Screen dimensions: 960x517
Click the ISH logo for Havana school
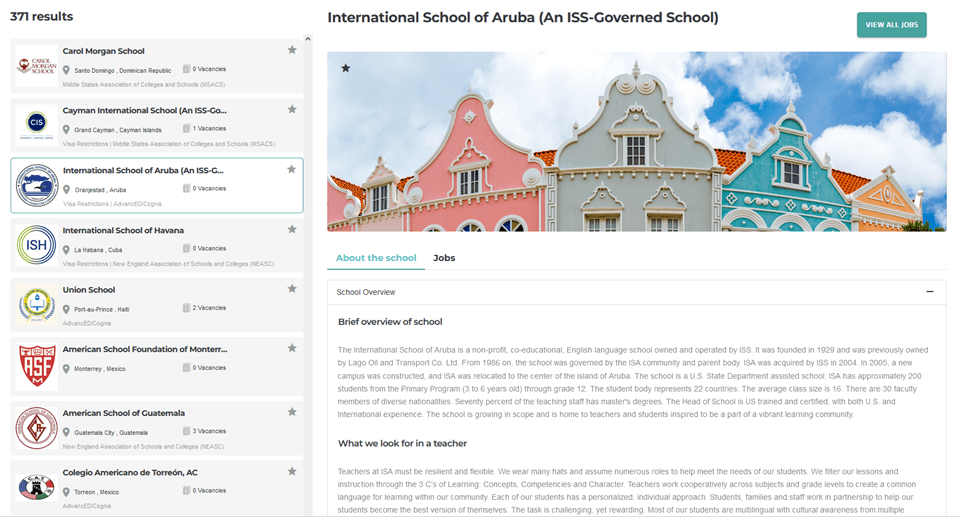click(37, 245)
